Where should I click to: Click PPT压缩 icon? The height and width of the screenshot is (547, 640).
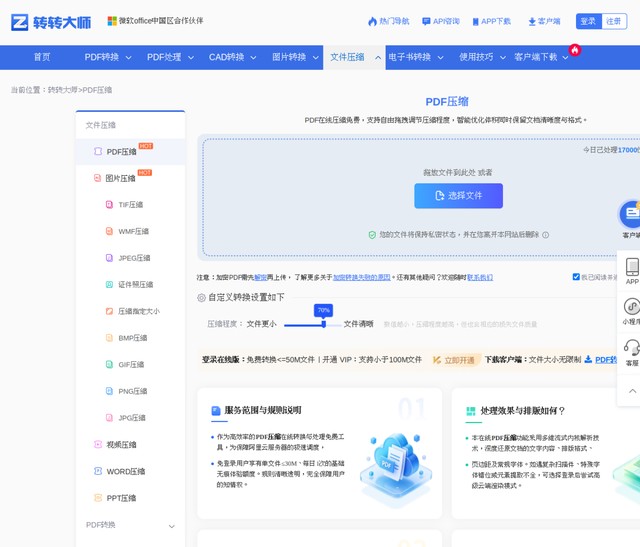[98, 498]
